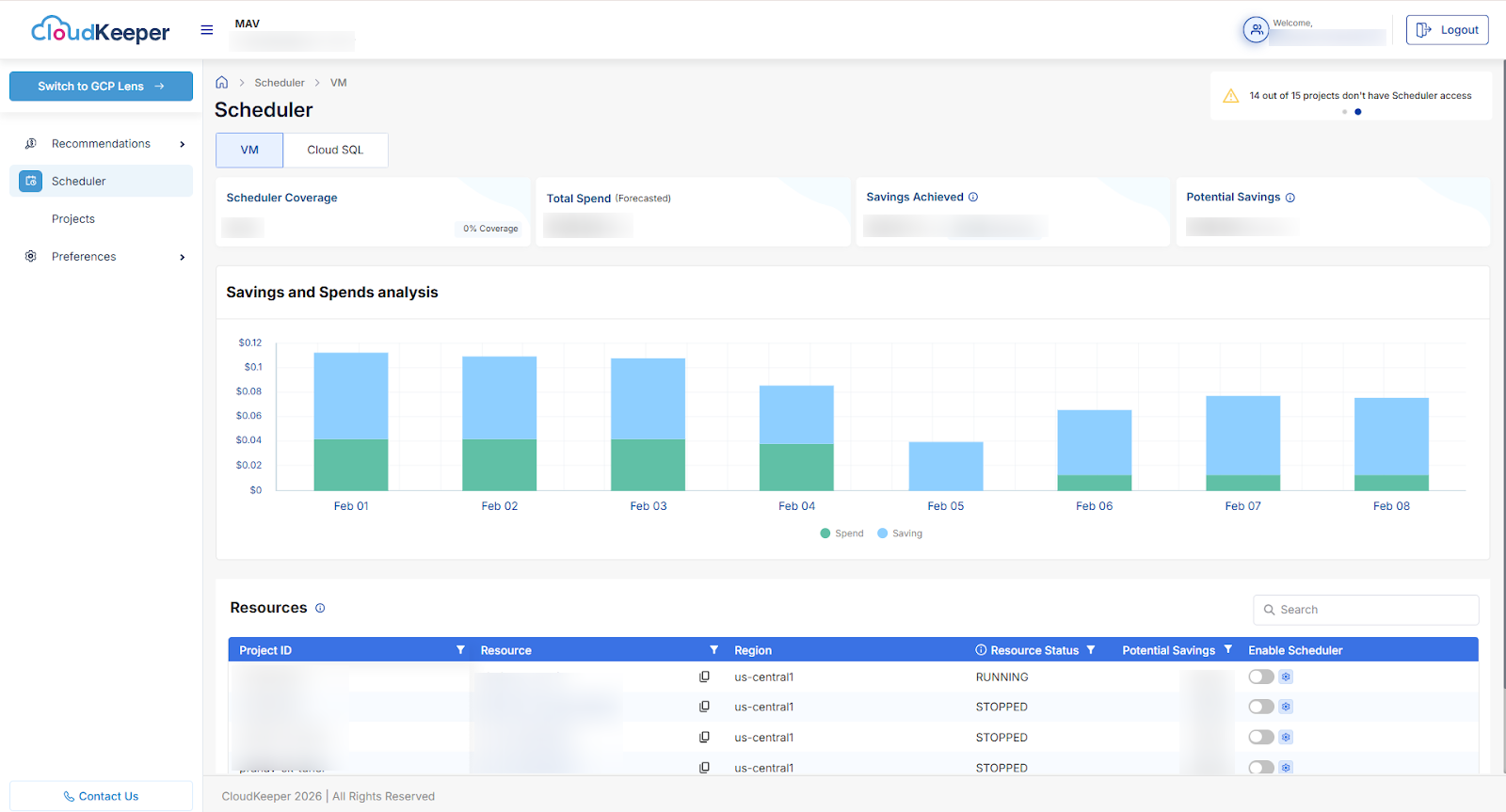The width and height of the screenshot is (1506, 812).
Task: Filter the Project ID column
Action: [460, 650]
